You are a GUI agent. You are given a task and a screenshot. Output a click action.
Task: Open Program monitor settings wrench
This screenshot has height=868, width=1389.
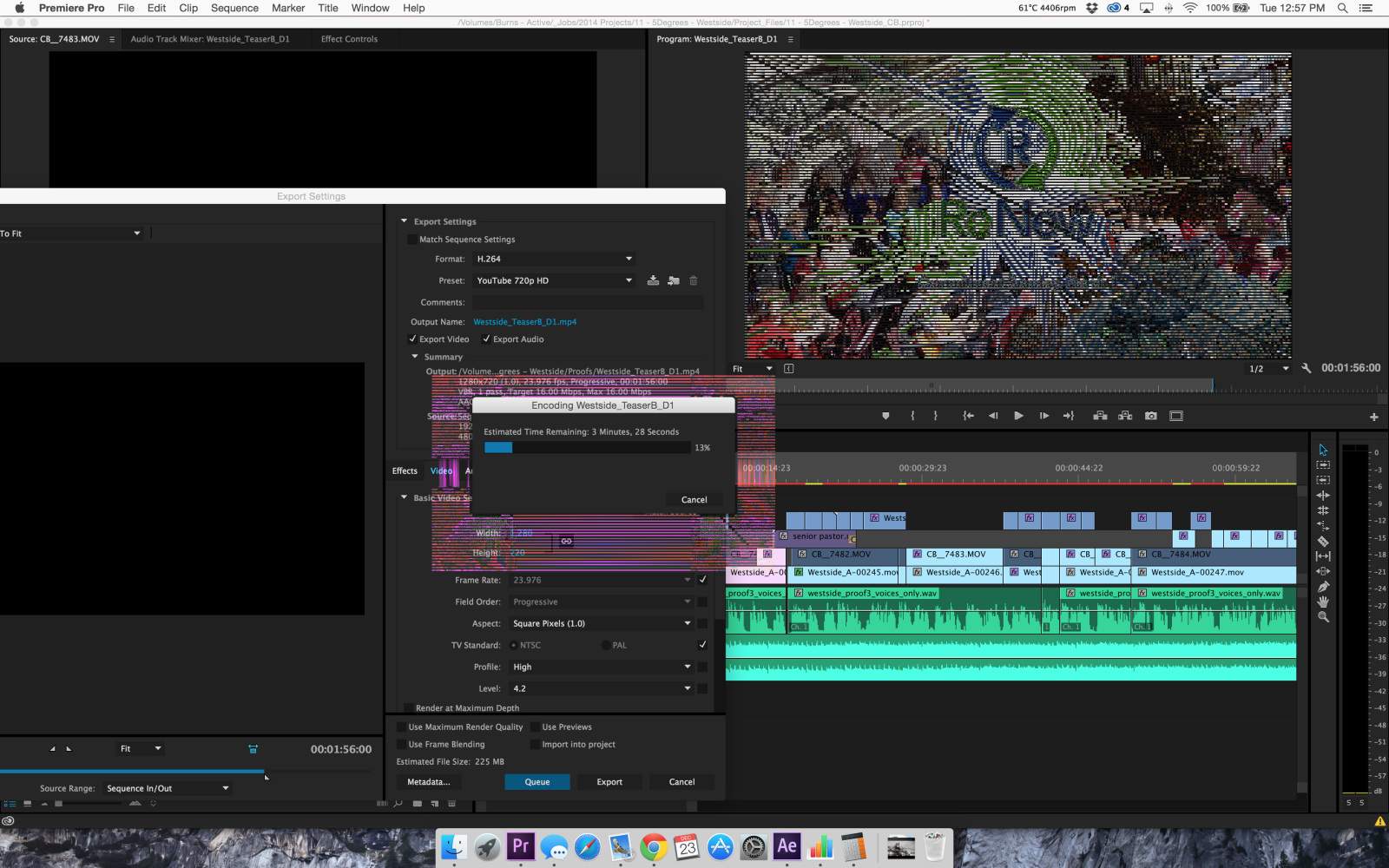1306,368
